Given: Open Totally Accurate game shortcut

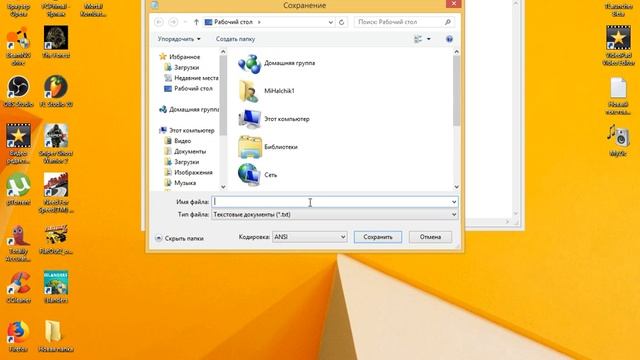Looking at the screenshot, I should click(18, 243).
